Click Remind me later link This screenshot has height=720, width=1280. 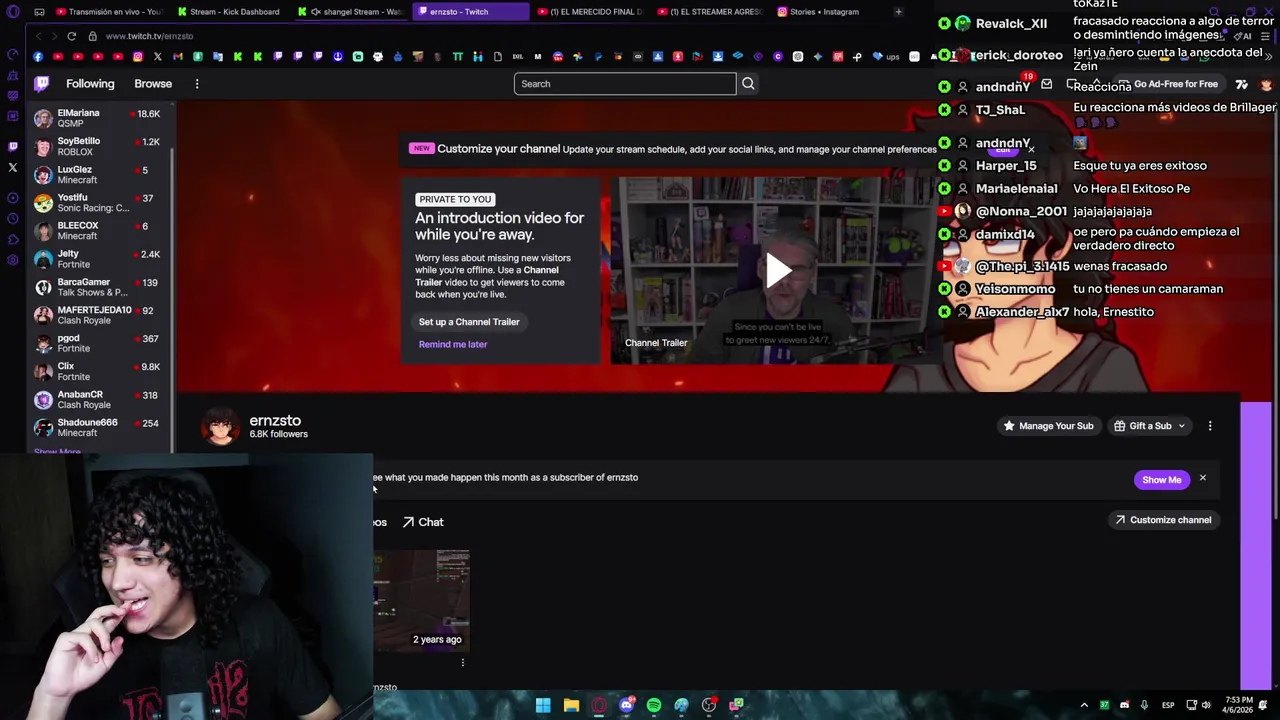(453, 344)
